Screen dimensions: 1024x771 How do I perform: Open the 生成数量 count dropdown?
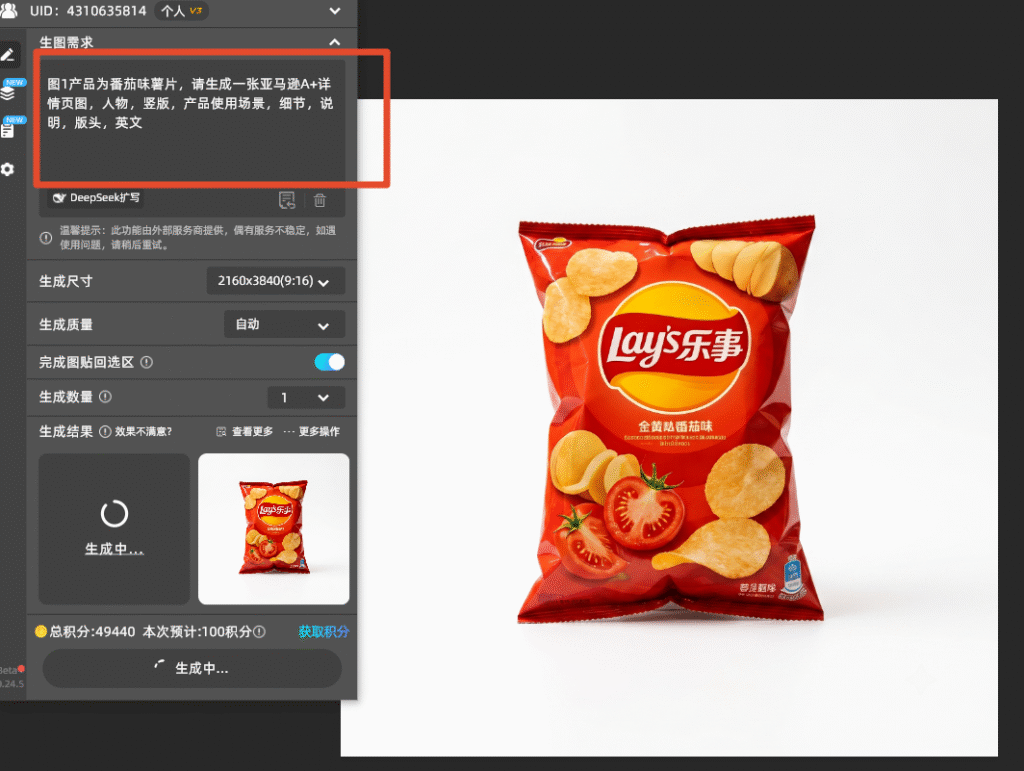[306, 398]
